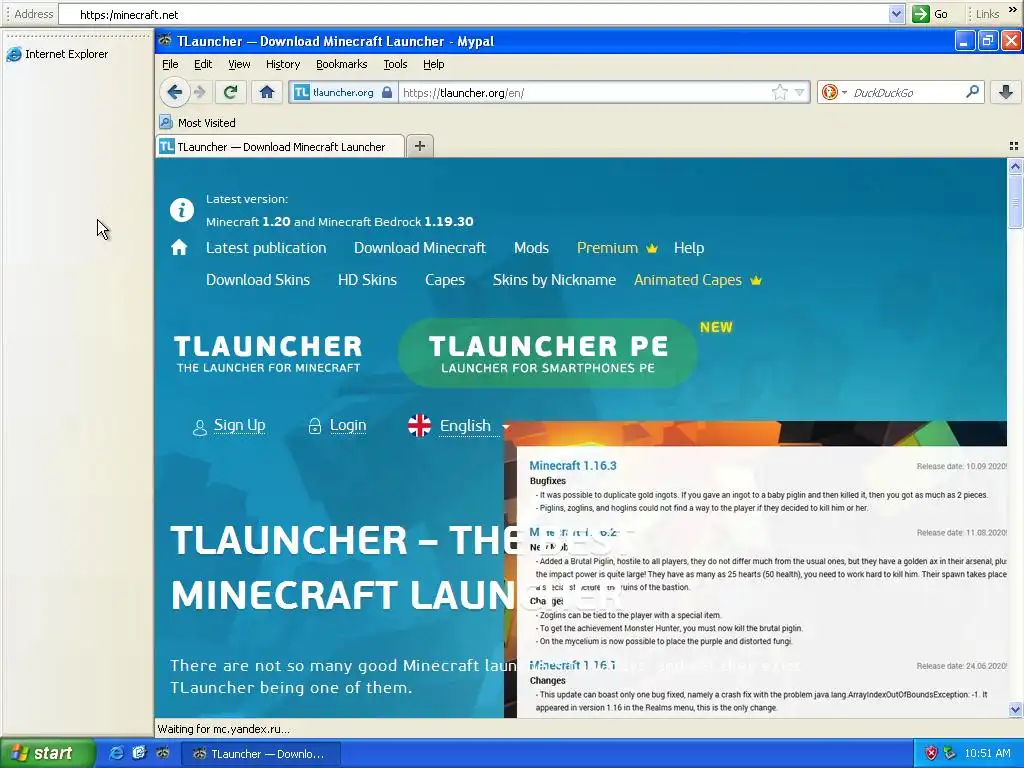Viewport: 1024px width, 768px height.
Task: Expand the Links toolbar chevron
Action: 1013,10
